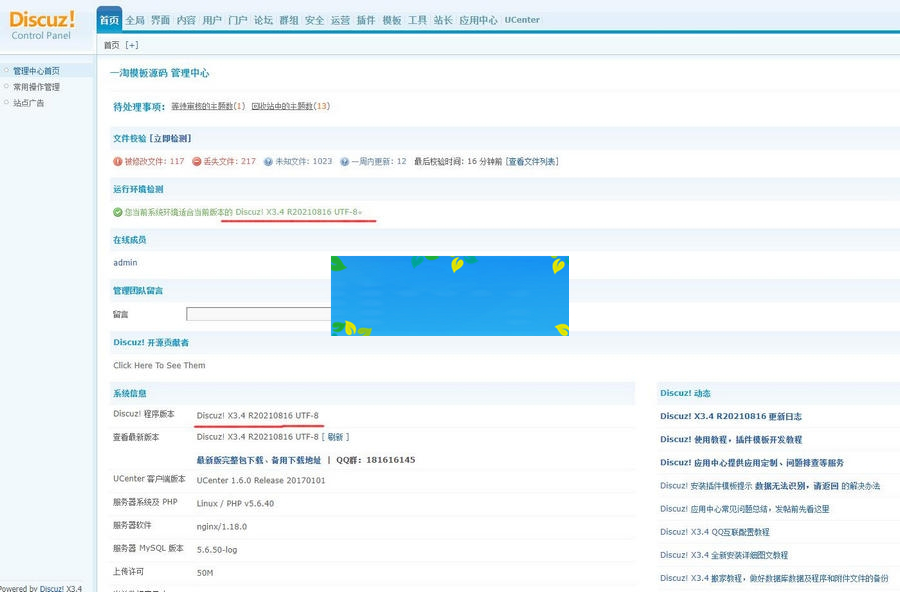The height and width of the screenshot is (592, 900).
Task: Click the red warning icon beside 被修改文件
Action: (x=115, y=162)
